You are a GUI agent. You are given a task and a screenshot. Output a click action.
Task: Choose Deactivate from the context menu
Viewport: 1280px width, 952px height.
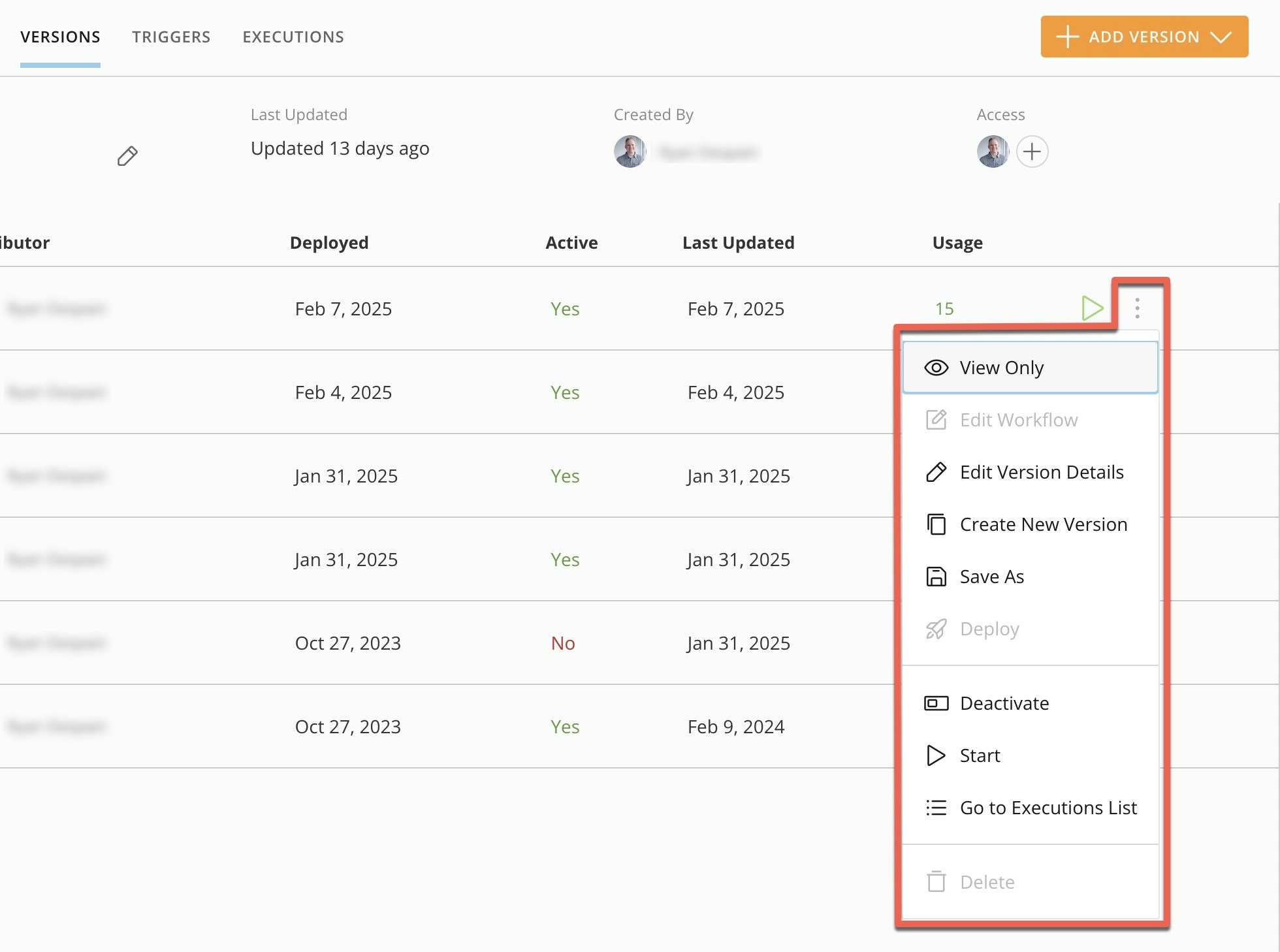[1004, 703]
